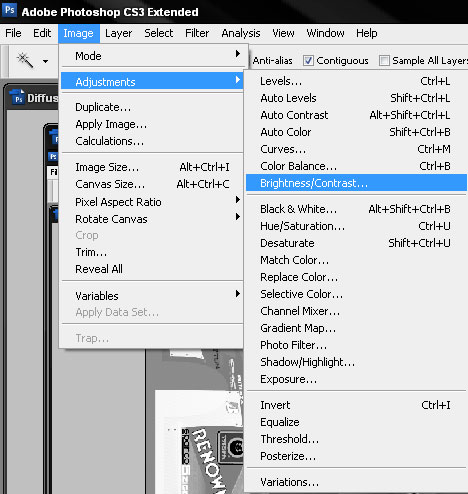Open Brightness/Contrast… adjustment
The height and width of the screenshot is (494, 468).
pos(356,183)
